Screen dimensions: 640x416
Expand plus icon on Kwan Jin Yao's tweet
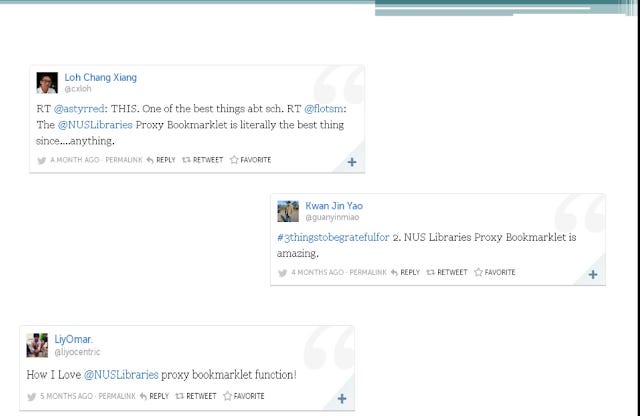593,274
